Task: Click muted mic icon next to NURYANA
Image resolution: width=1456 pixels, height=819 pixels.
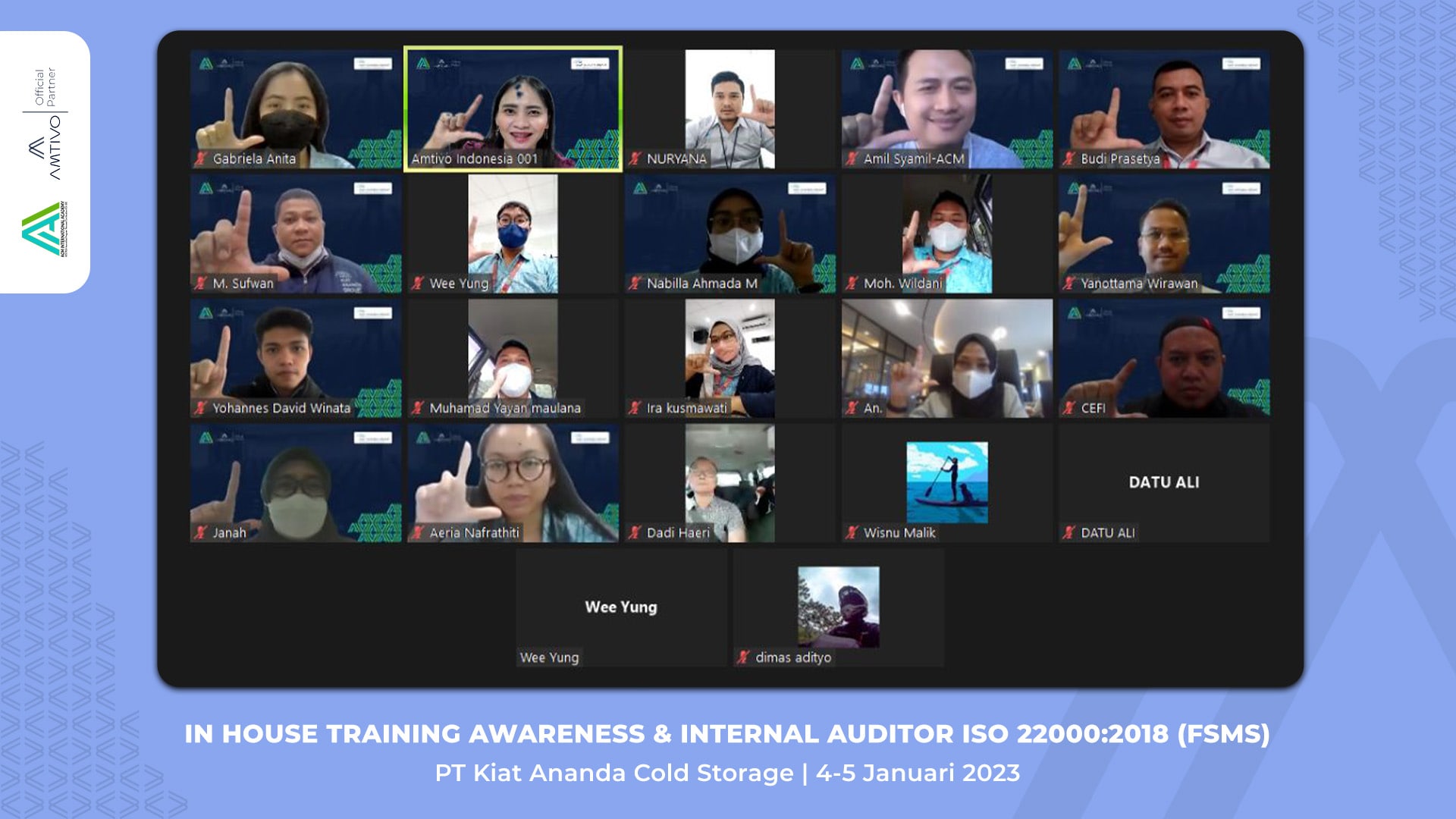Action: point(635,158)
